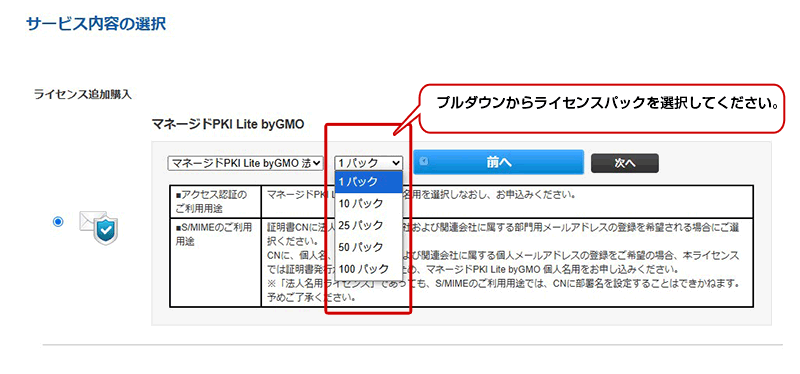
Task: Choose 50 パック from the list
Action: tap(368, 247)
